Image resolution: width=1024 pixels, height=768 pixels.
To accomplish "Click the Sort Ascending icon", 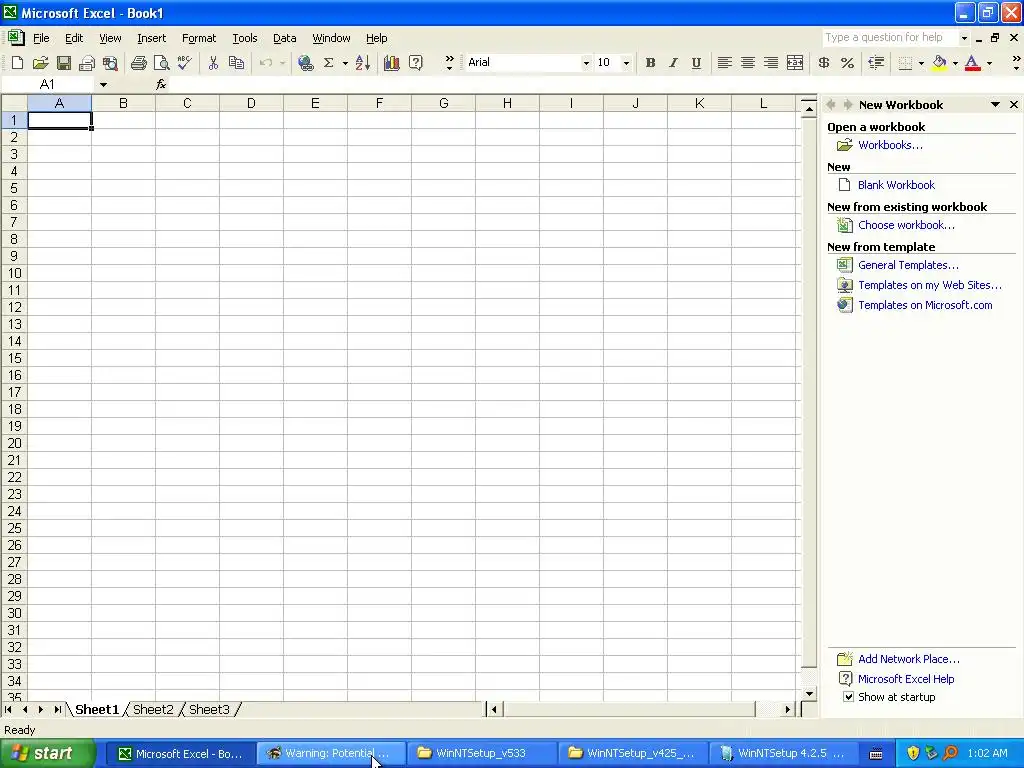I will (363, 63).
